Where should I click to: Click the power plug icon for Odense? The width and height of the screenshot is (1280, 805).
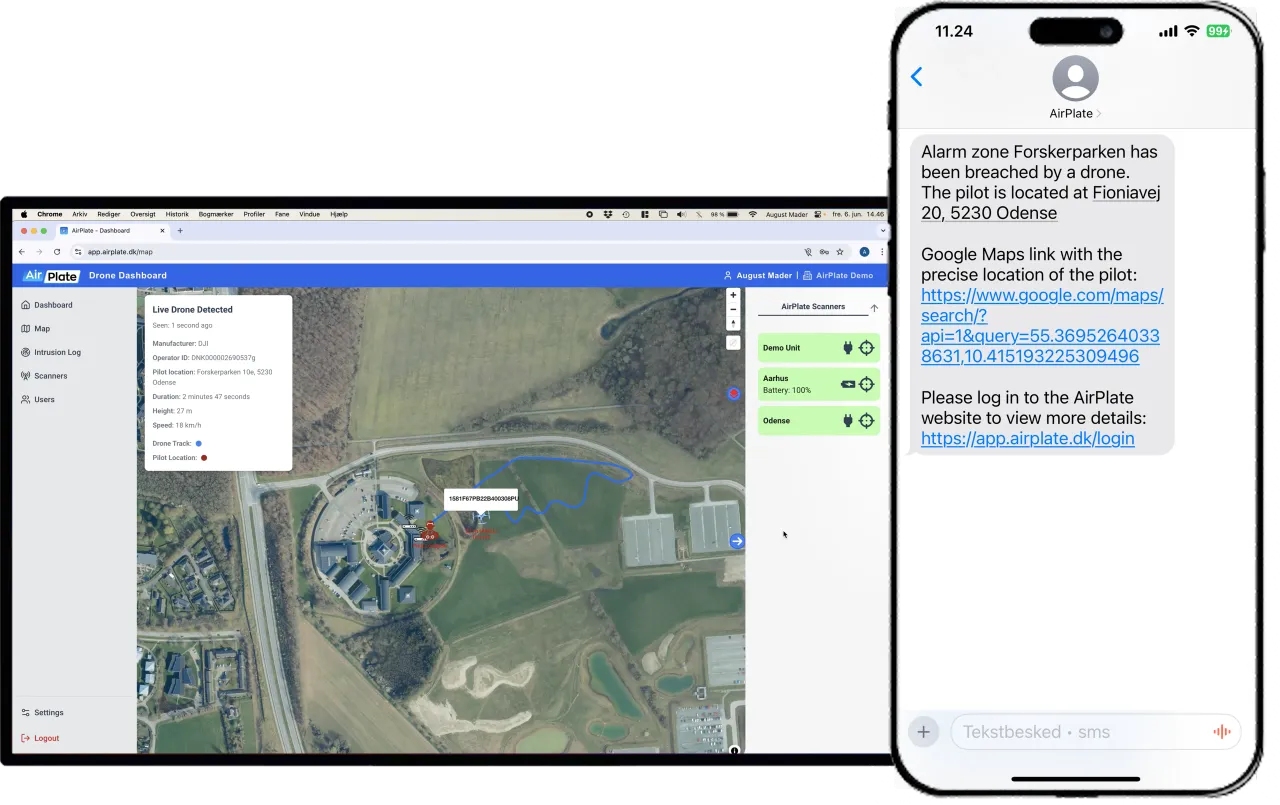point(848,421)
